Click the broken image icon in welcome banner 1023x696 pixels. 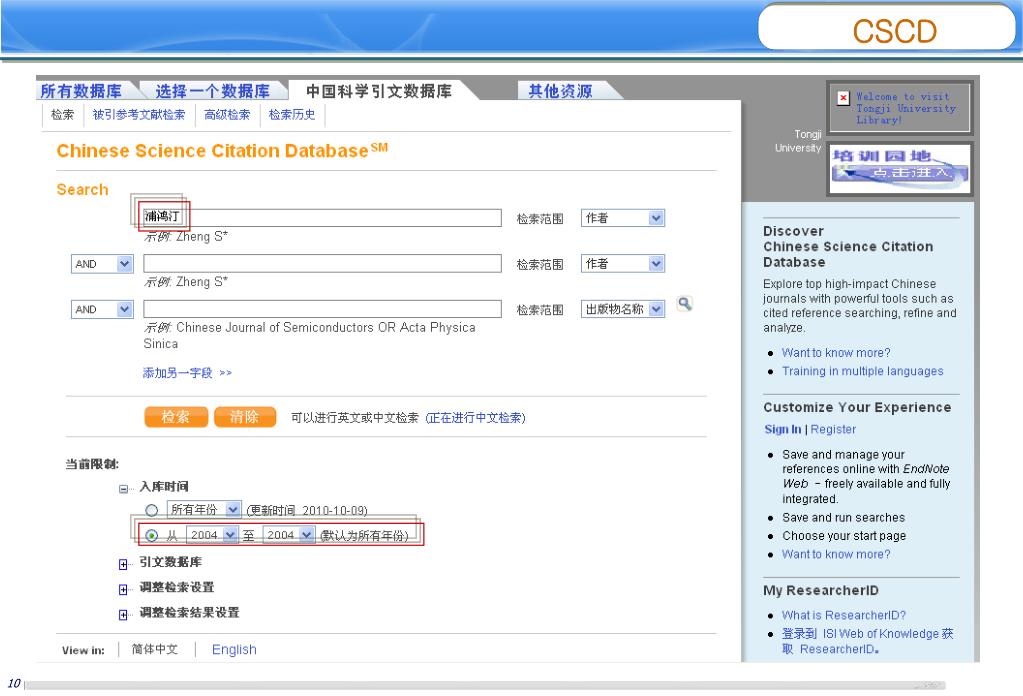(843, 98)
